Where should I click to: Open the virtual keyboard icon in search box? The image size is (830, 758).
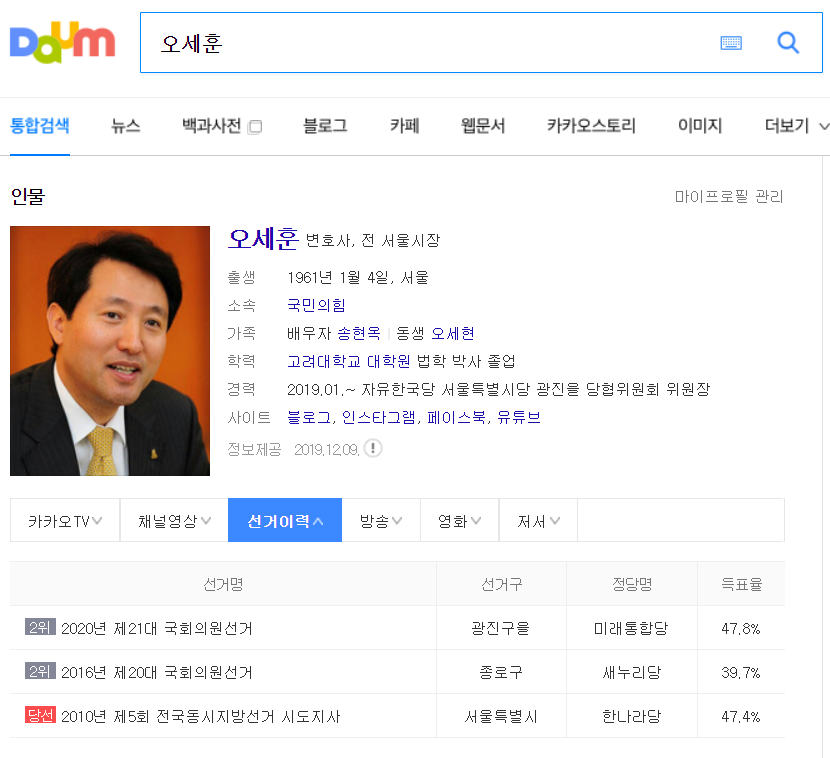pyautogui.click(x=731, y=43)
